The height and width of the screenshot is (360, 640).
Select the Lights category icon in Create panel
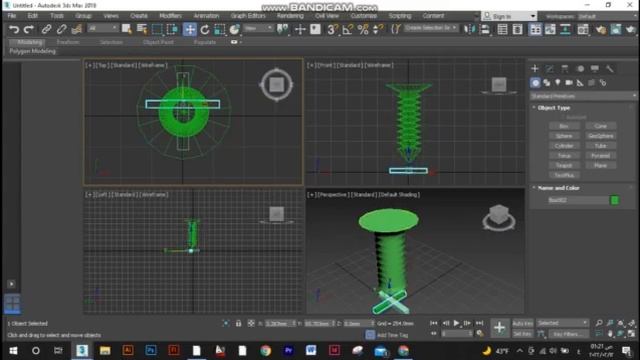click(x=558, y=83)
